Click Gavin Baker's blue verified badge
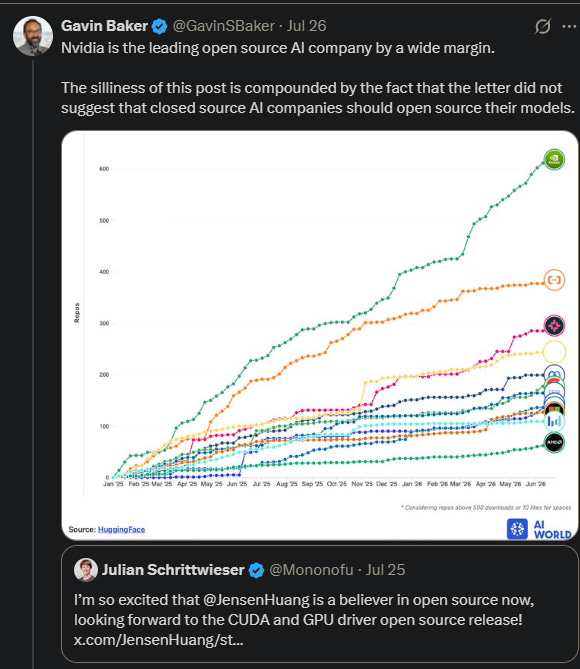 pos(160,26)
